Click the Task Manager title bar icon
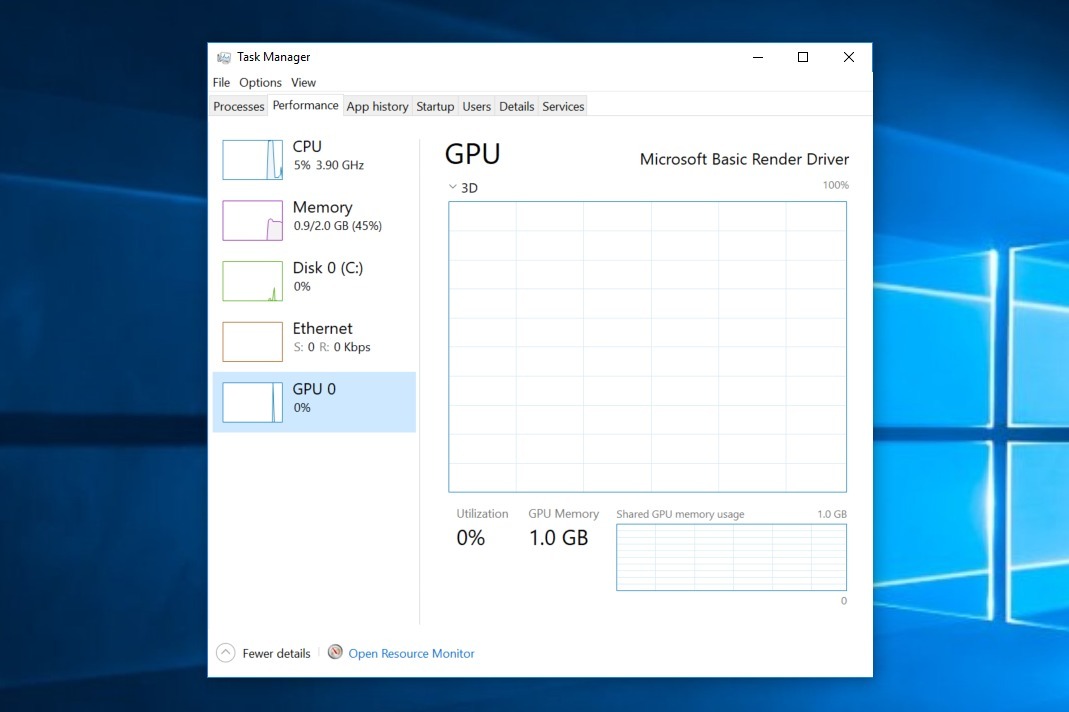This screenshot has width=1069, height=712. (224, 58)
